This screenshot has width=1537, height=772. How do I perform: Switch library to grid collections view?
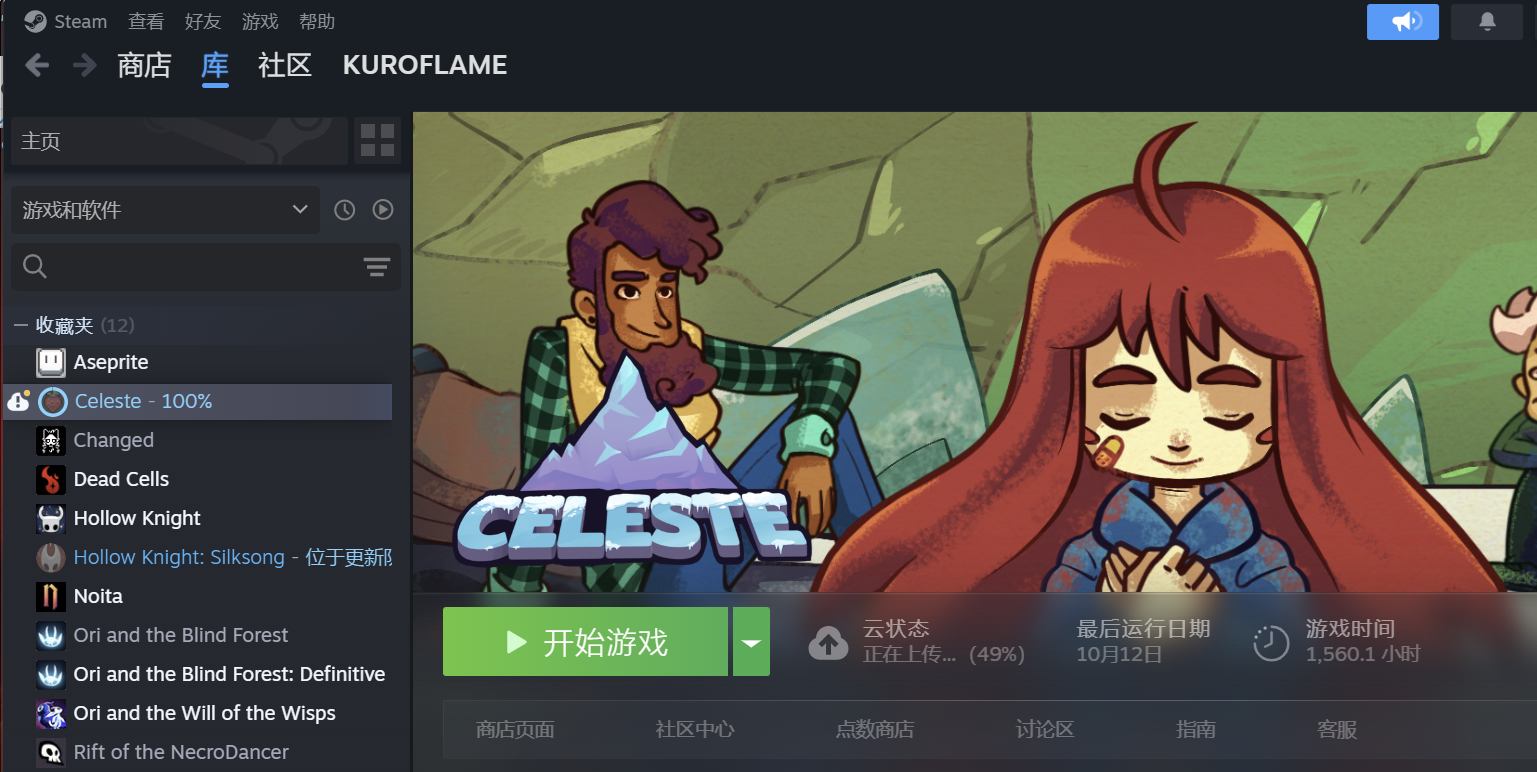pos(377,140)
